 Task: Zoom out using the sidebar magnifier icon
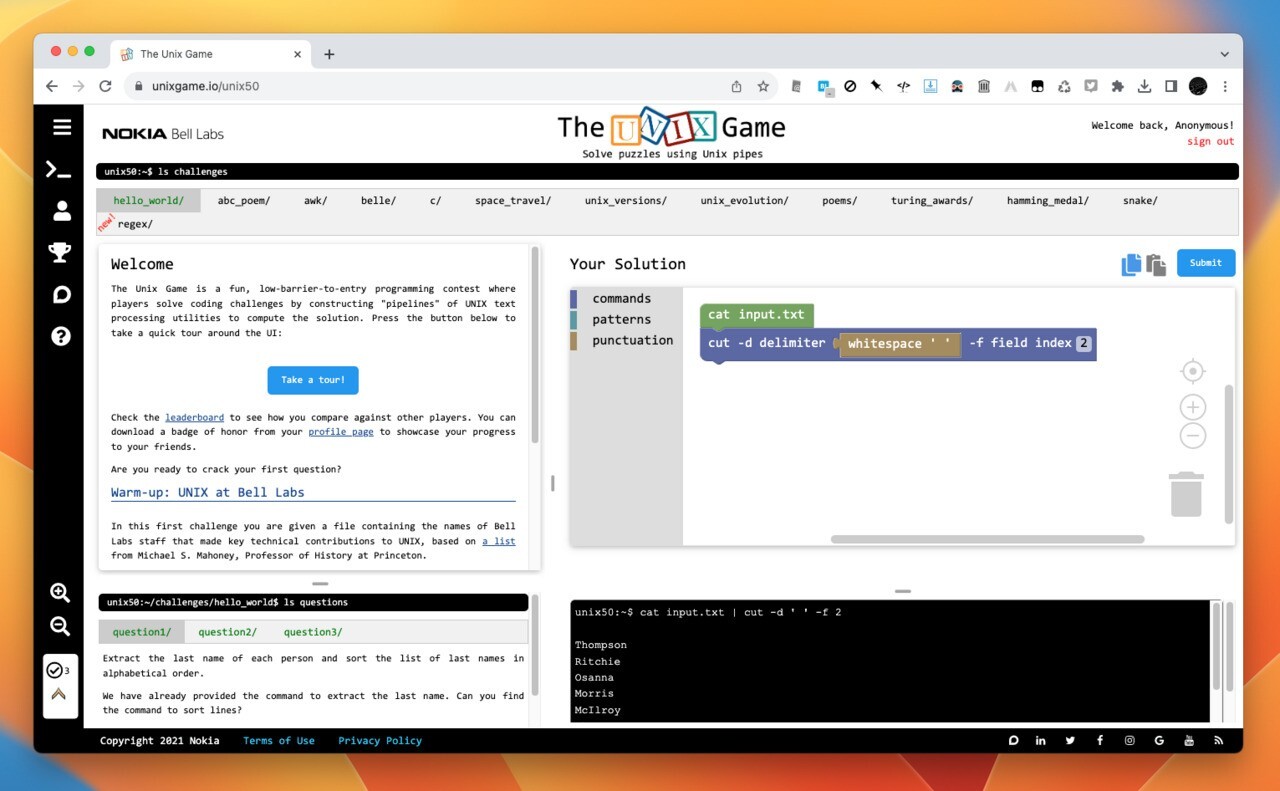pyautogui.click(x=60, y=626)
